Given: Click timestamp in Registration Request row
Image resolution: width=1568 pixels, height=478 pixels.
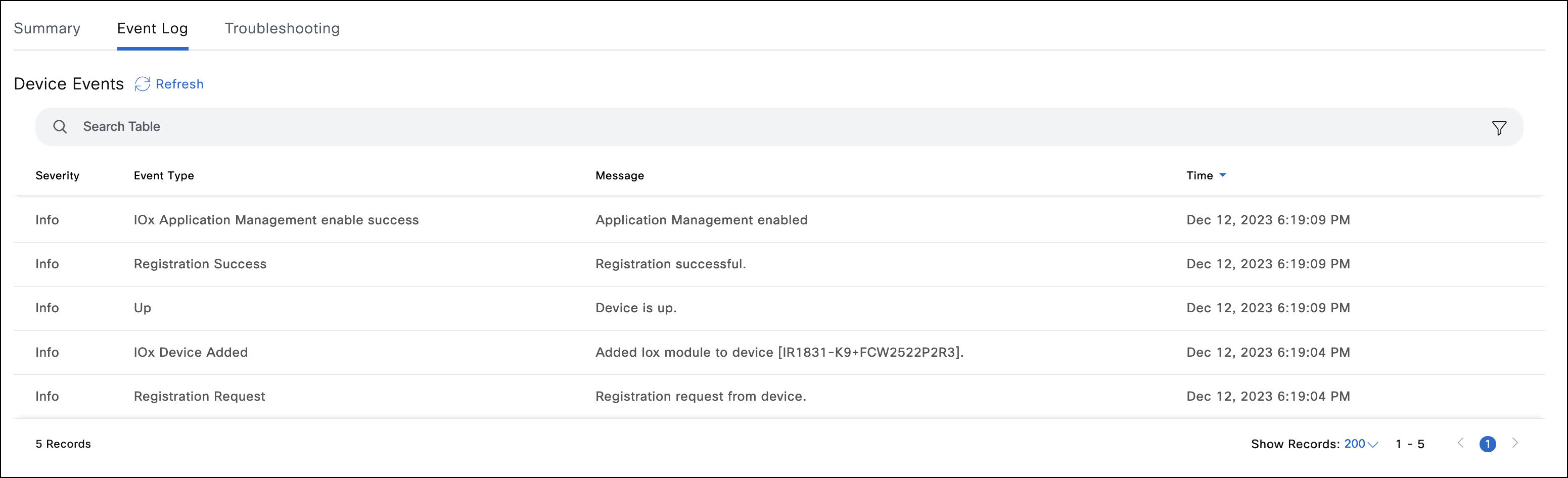Looking at the screenshot, I should (x=1268, y=397).
